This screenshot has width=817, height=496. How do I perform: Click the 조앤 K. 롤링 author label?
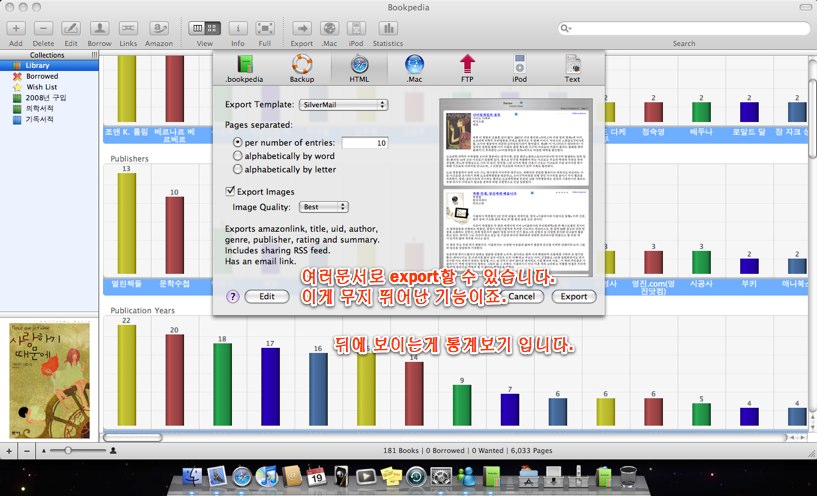point(127,132)
